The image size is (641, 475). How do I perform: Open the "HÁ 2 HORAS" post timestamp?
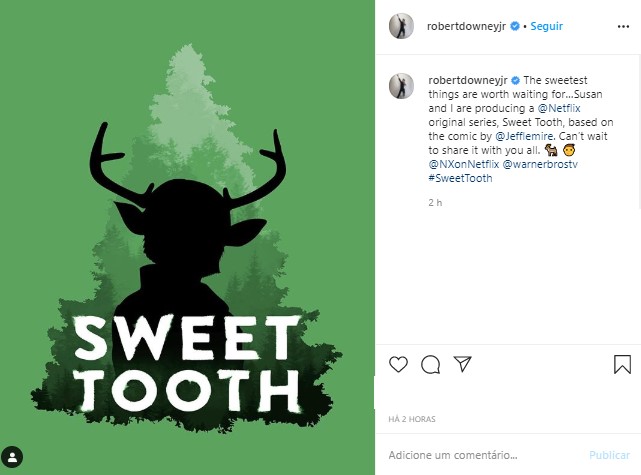[413, 418]
